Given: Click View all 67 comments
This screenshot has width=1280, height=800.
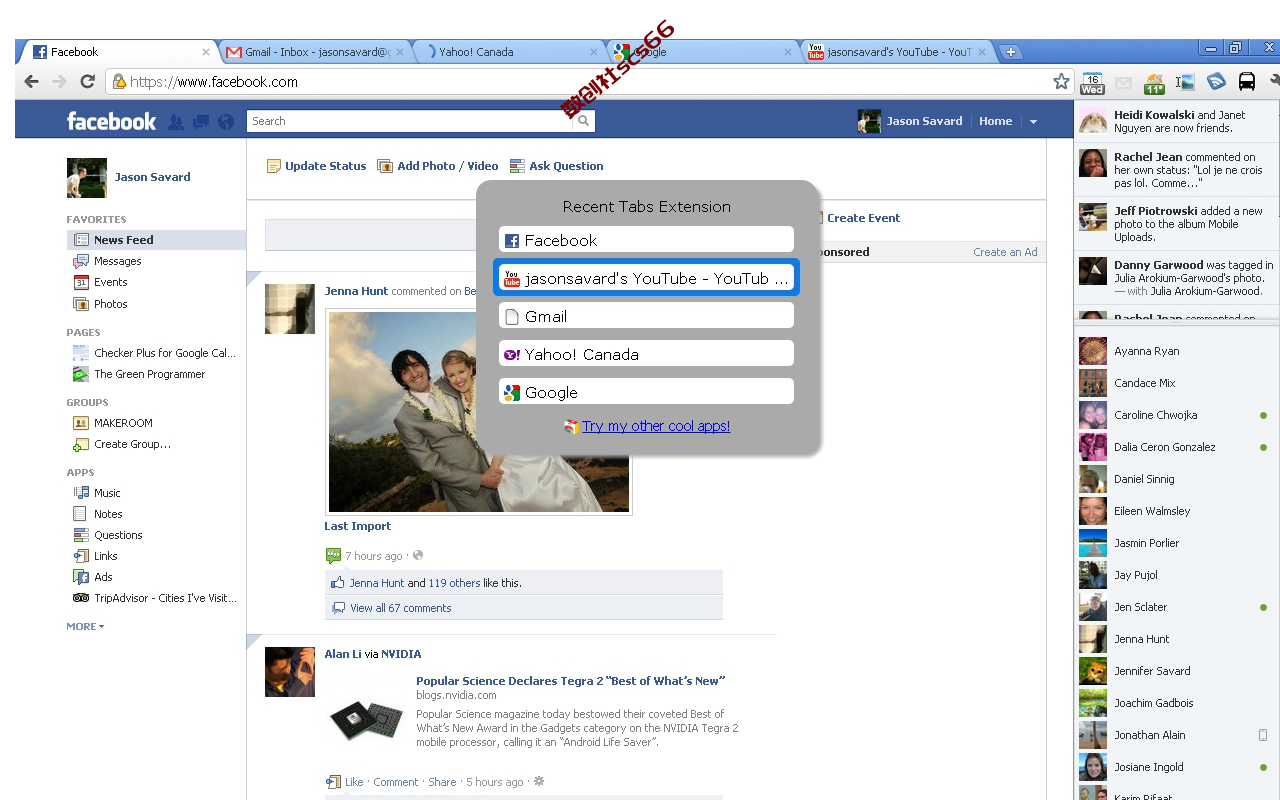Looking at the screenshot, I should (x=400, y=608).
